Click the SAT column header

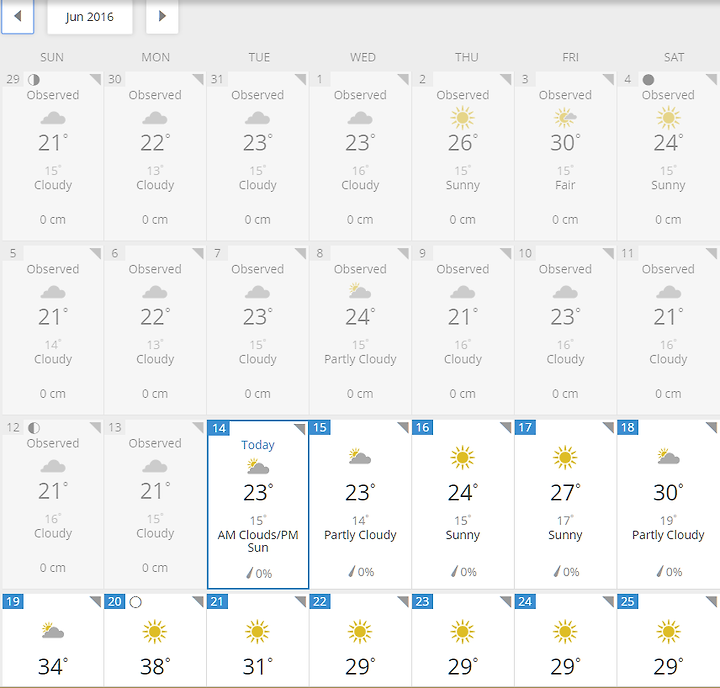[x=674, y=57]
